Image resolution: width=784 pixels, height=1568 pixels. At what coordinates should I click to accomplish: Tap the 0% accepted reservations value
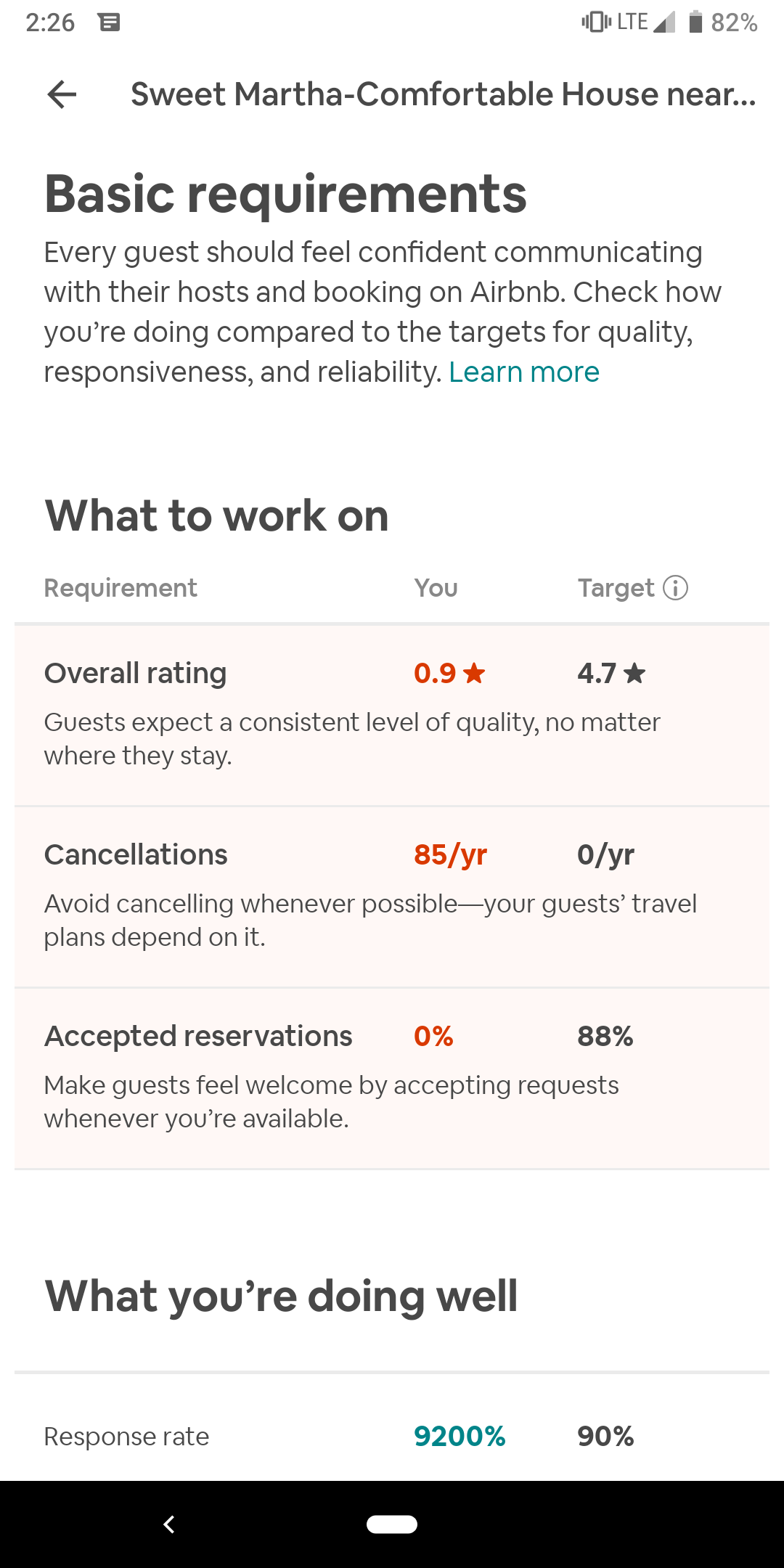[x=433, y=1036]
